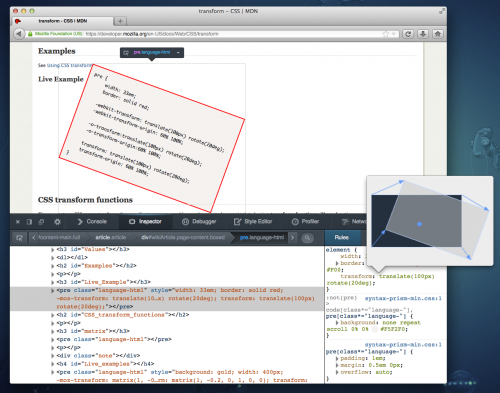Open syntax-prism-min.css:1 link beside :not(pre)
This screenshot has height=393, width=500.
click(x=403, y=298)
